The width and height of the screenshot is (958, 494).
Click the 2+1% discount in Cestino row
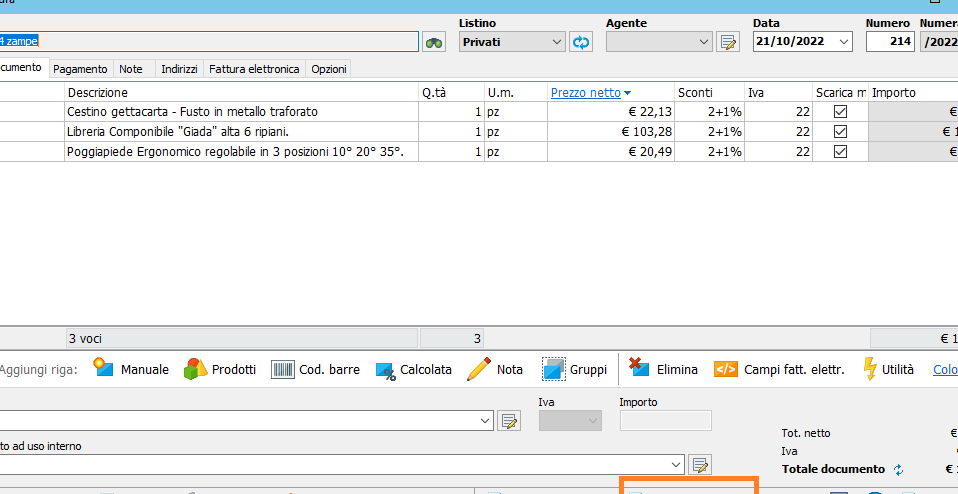709,112
